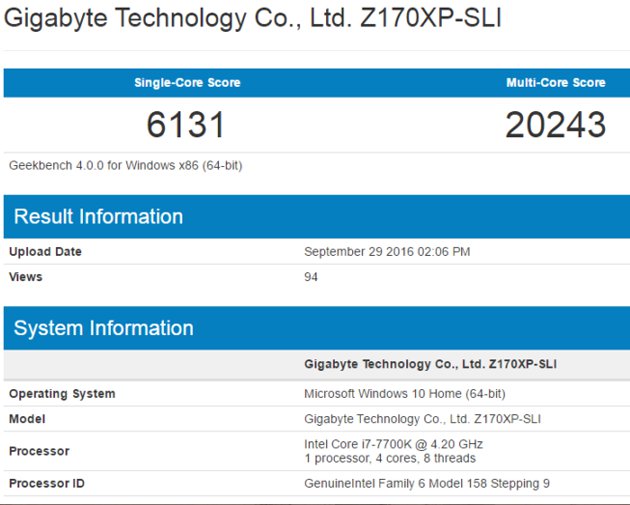Click the Processor row label
Screen dimensions: 630x505
(39, 451)
